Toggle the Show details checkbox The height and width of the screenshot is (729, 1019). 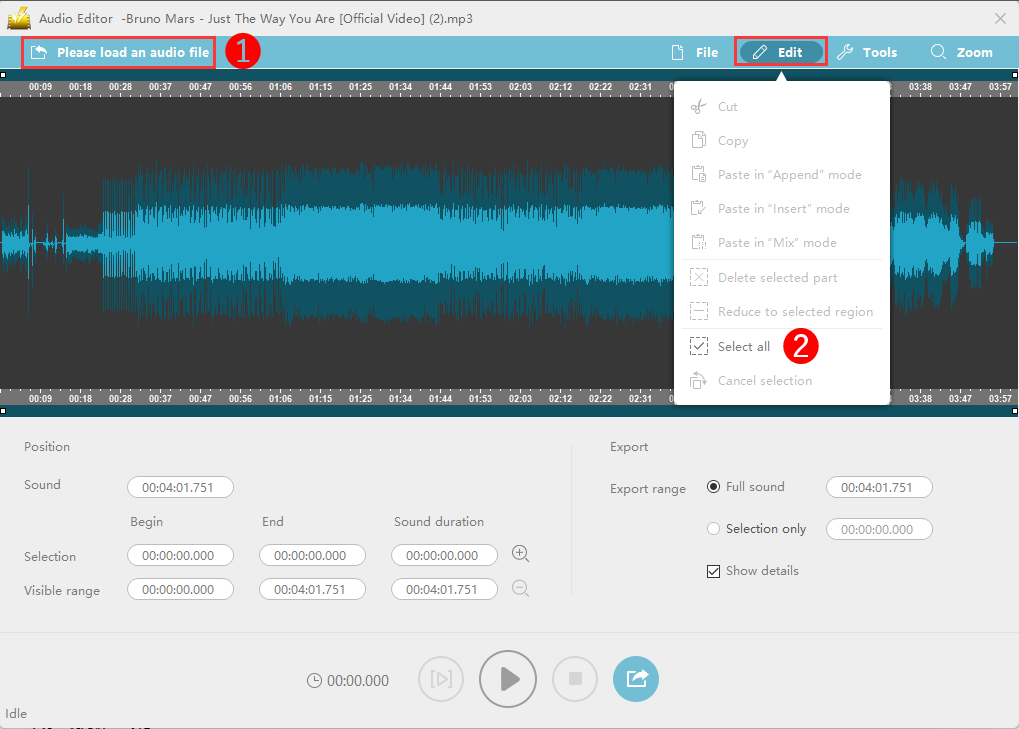[713, 571]
